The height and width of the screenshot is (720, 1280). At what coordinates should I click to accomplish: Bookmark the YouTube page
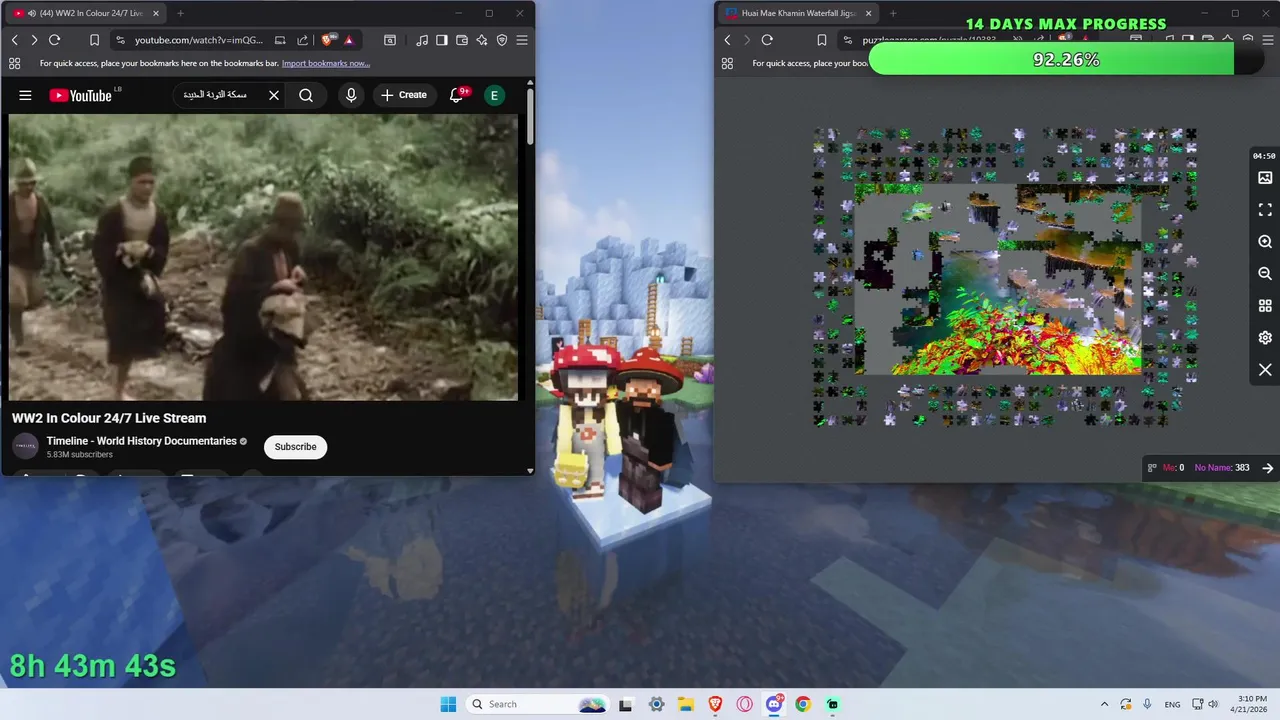pyautogui.click(x=94, y=40)
